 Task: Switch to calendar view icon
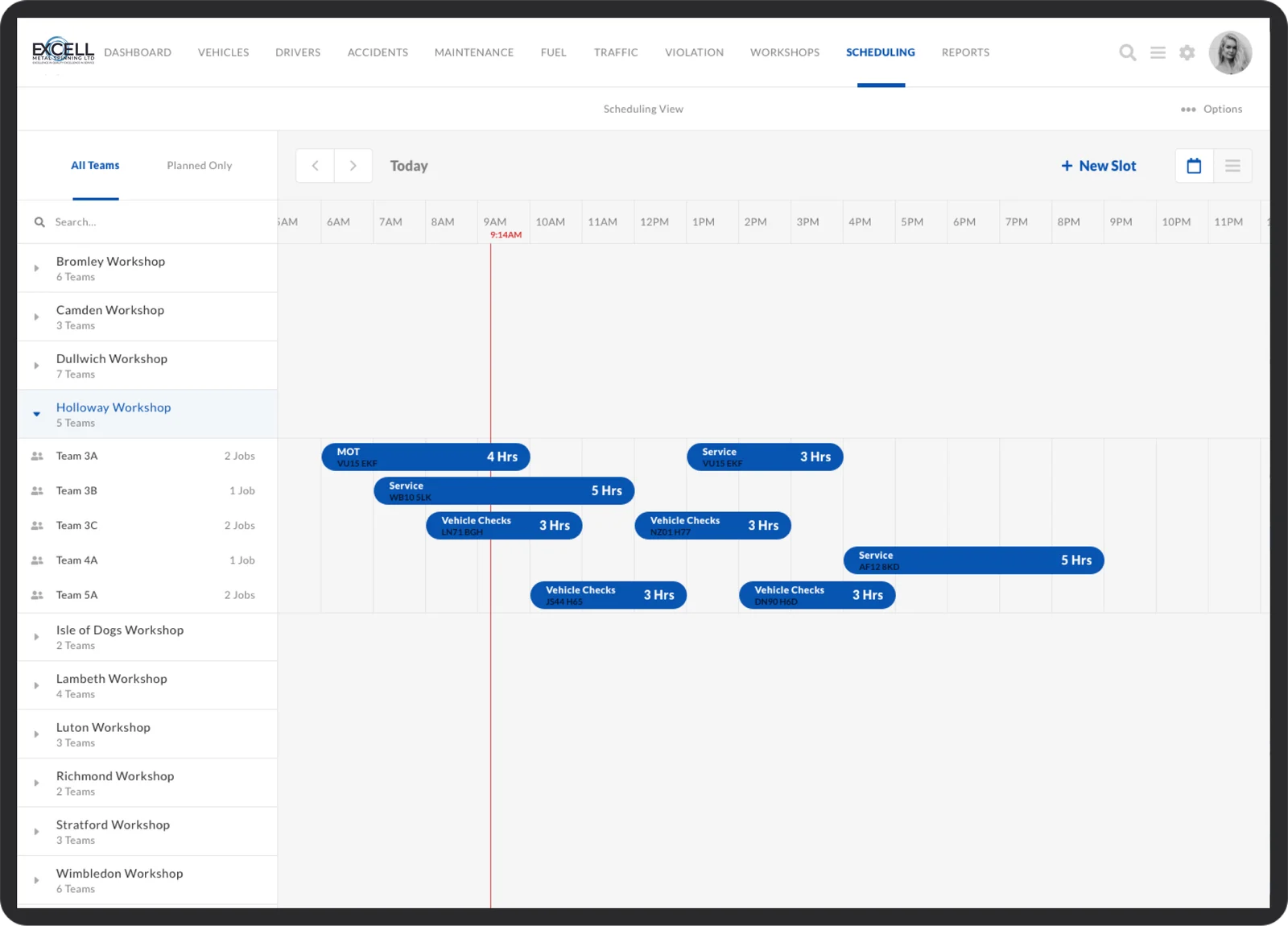pyautogui.click(x=1194, y=166)
